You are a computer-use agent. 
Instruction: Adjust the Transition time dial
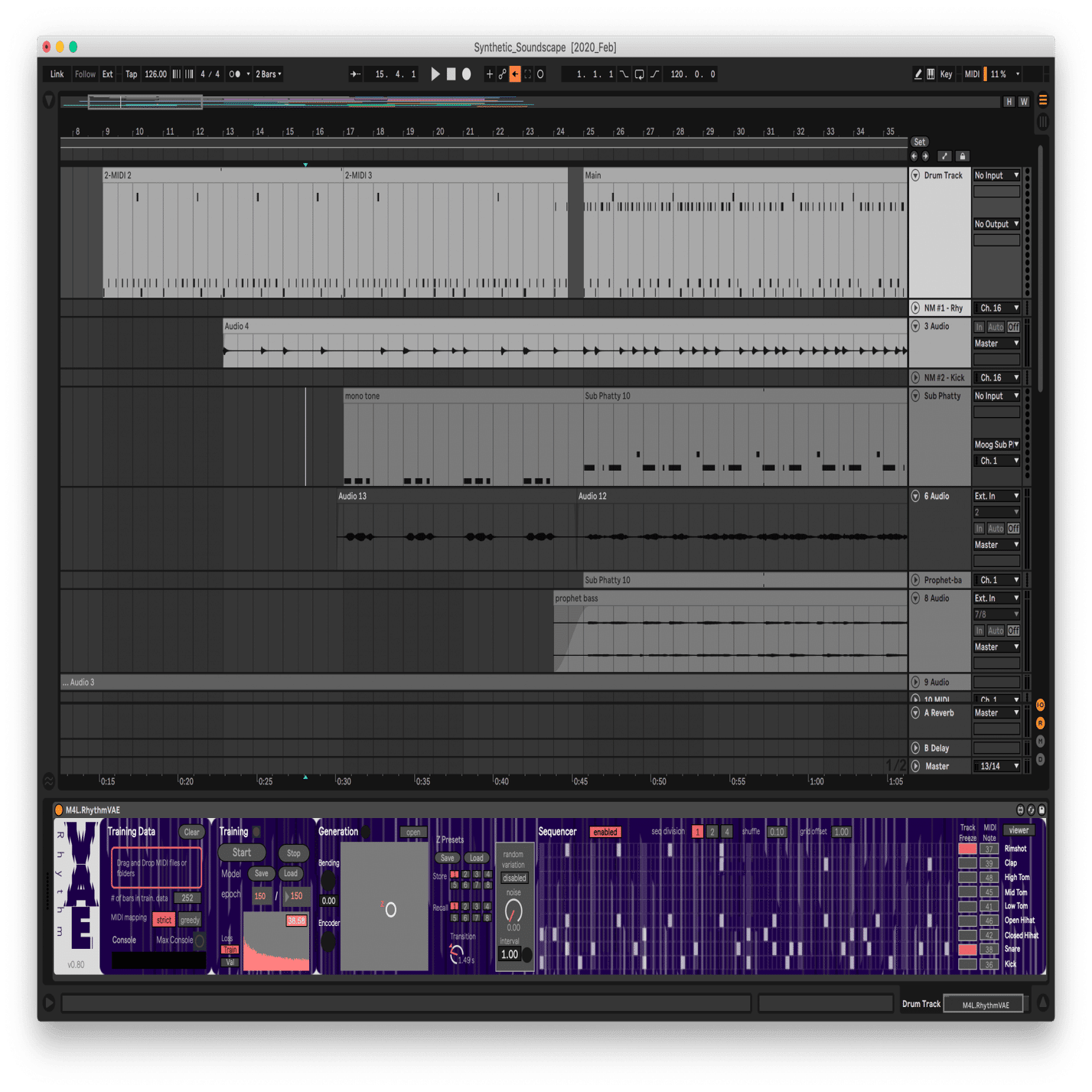(456, 953)
